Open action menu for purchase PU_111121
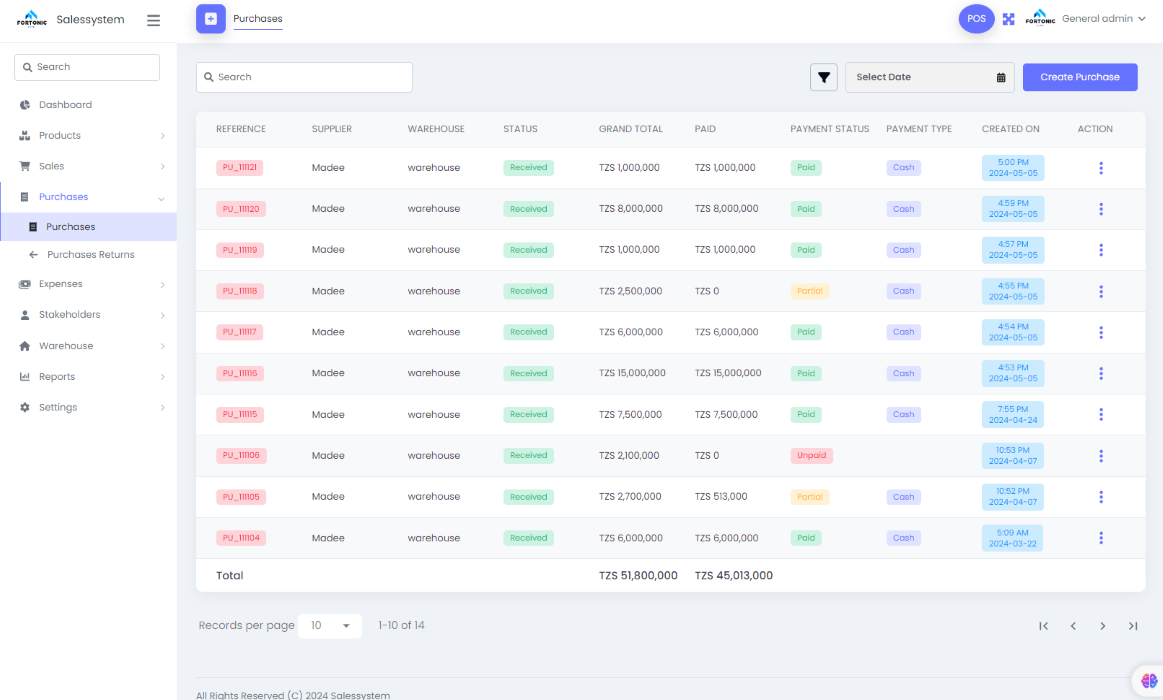This screenshot has width=1163, height=700. (1101, 168)
